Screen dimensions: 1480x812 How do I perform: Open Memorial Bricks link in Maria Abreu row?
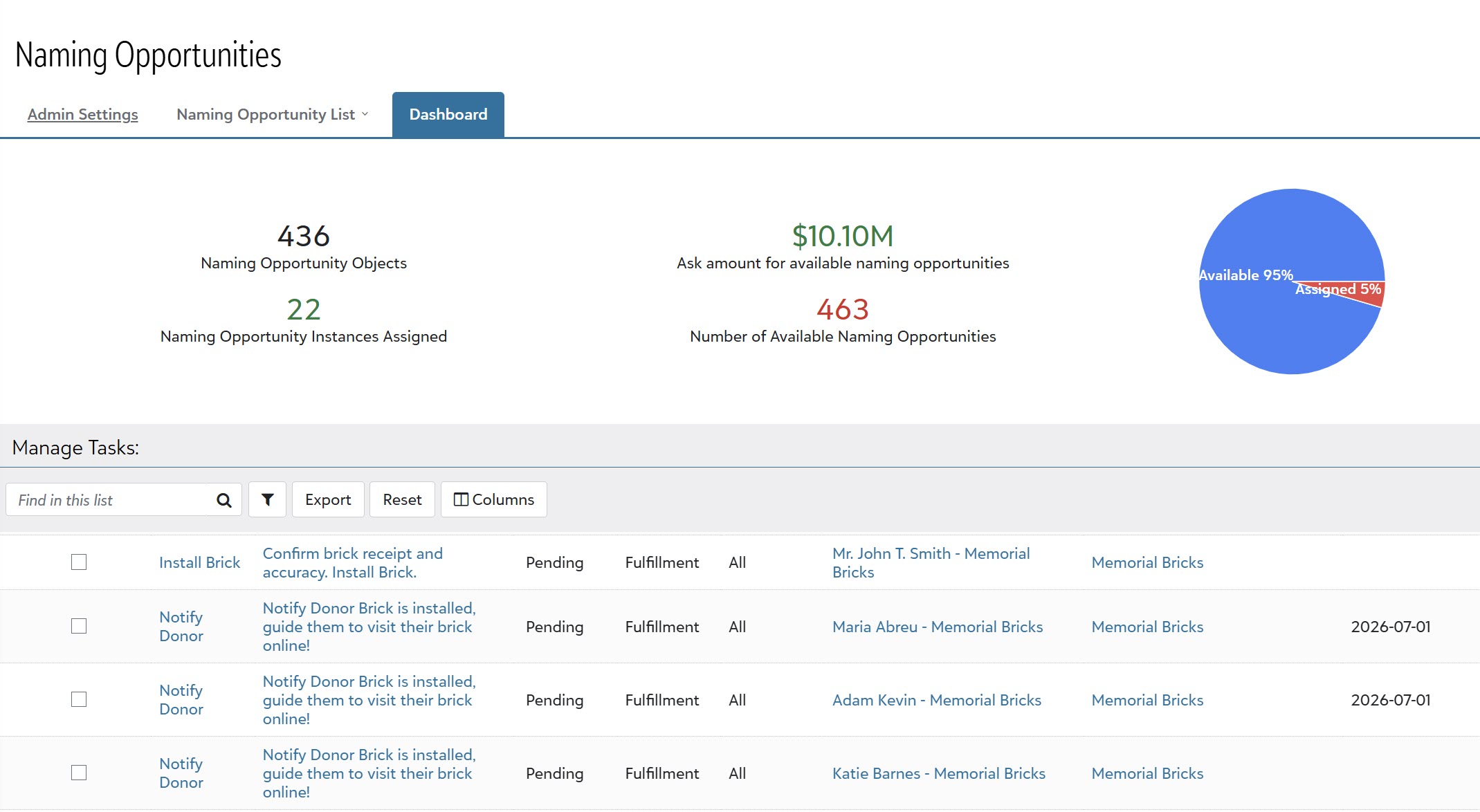point(1147,627)
